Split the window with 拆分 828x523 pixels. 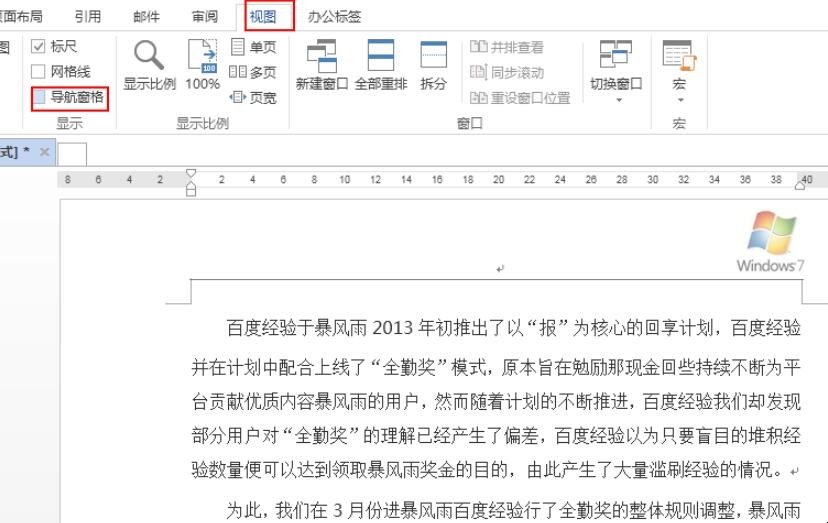pos(434,64)
